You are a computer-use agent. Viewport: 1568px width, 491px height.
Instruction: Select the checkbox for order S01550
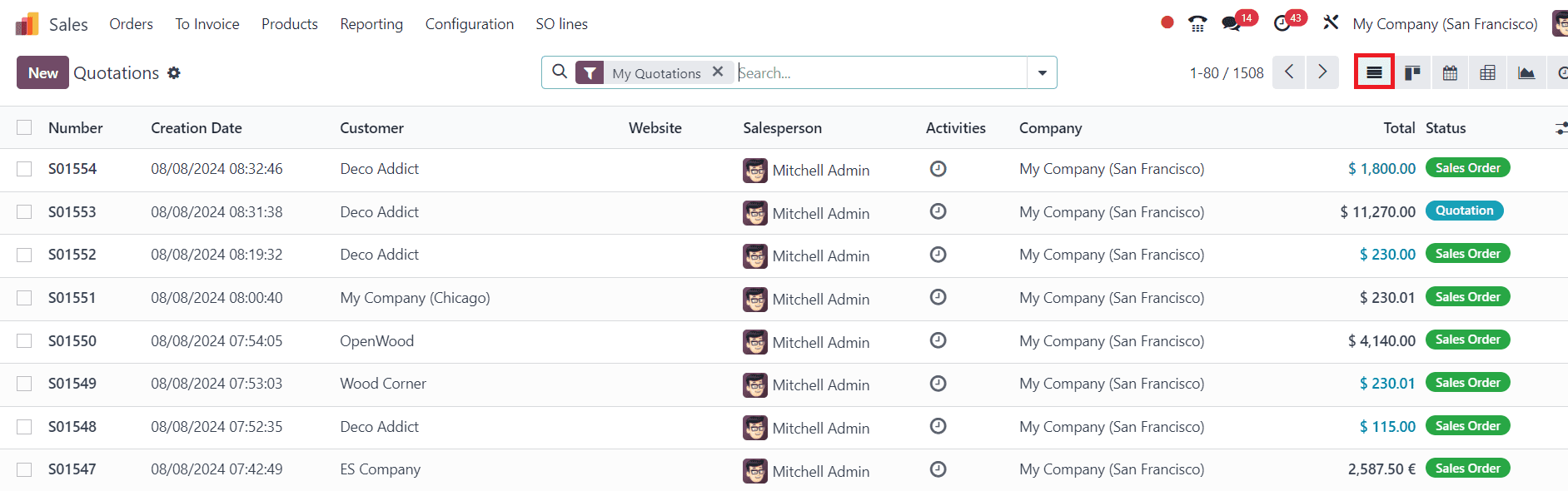point(24,341)
